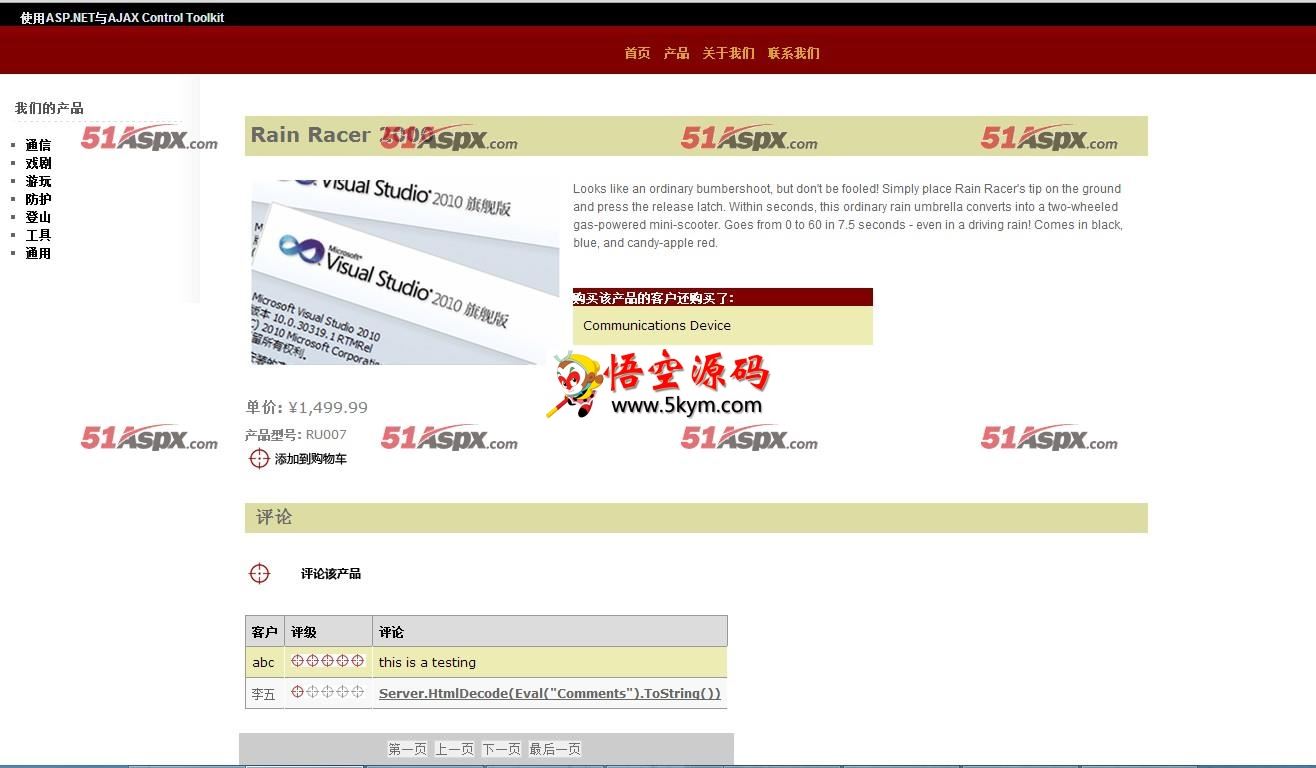The width and height of the screenshot is (1316, 768).
Task: Click the crosshair icon beside 评论该产品
Action: click(259, 573)
